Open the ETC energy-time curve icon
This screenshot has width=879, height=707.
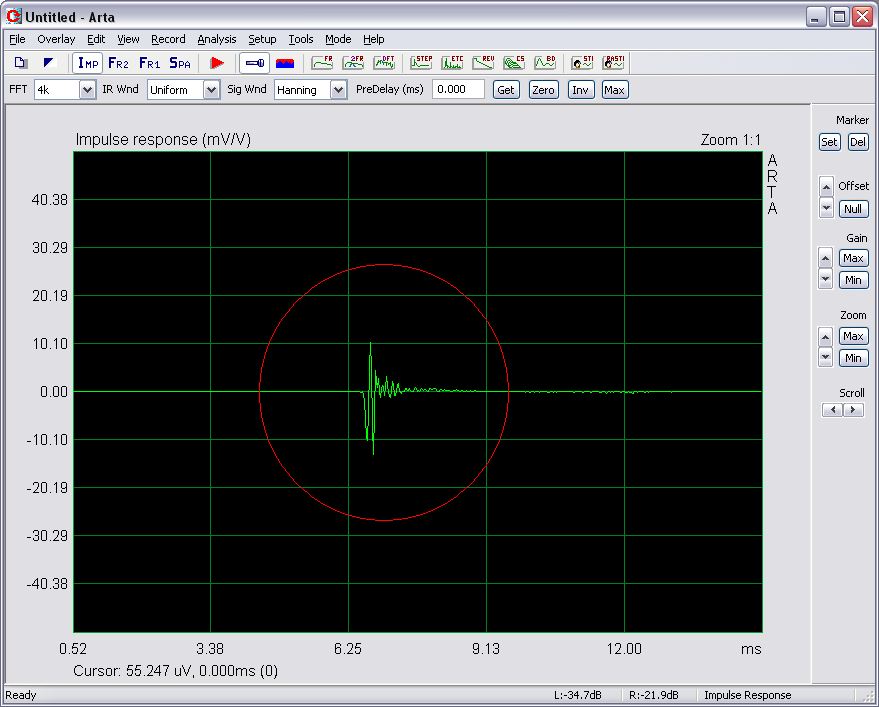[453, 63]
